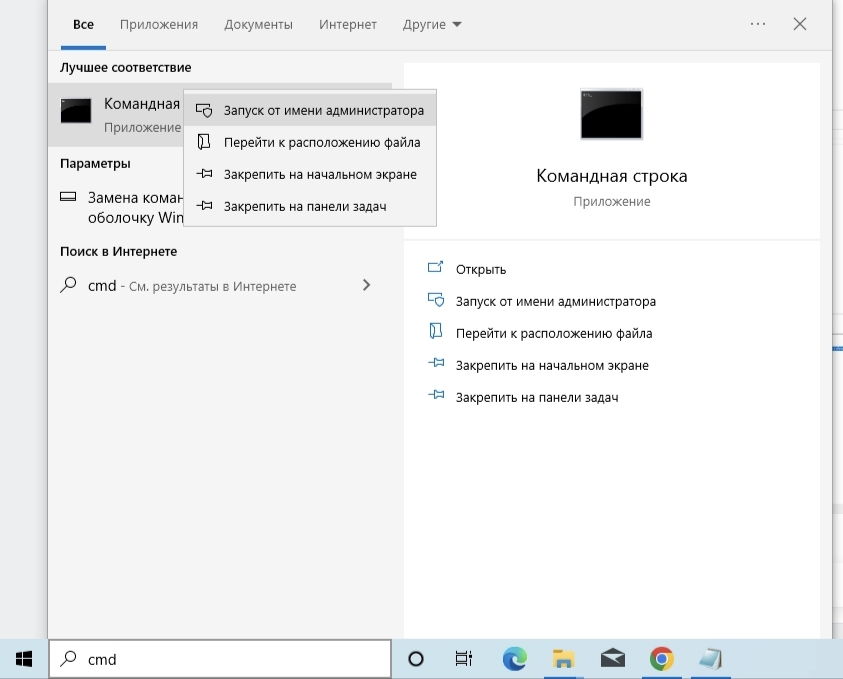Click Открыть in the right pane
Screen dimensions: 843x679
click(x=480, y=269)
